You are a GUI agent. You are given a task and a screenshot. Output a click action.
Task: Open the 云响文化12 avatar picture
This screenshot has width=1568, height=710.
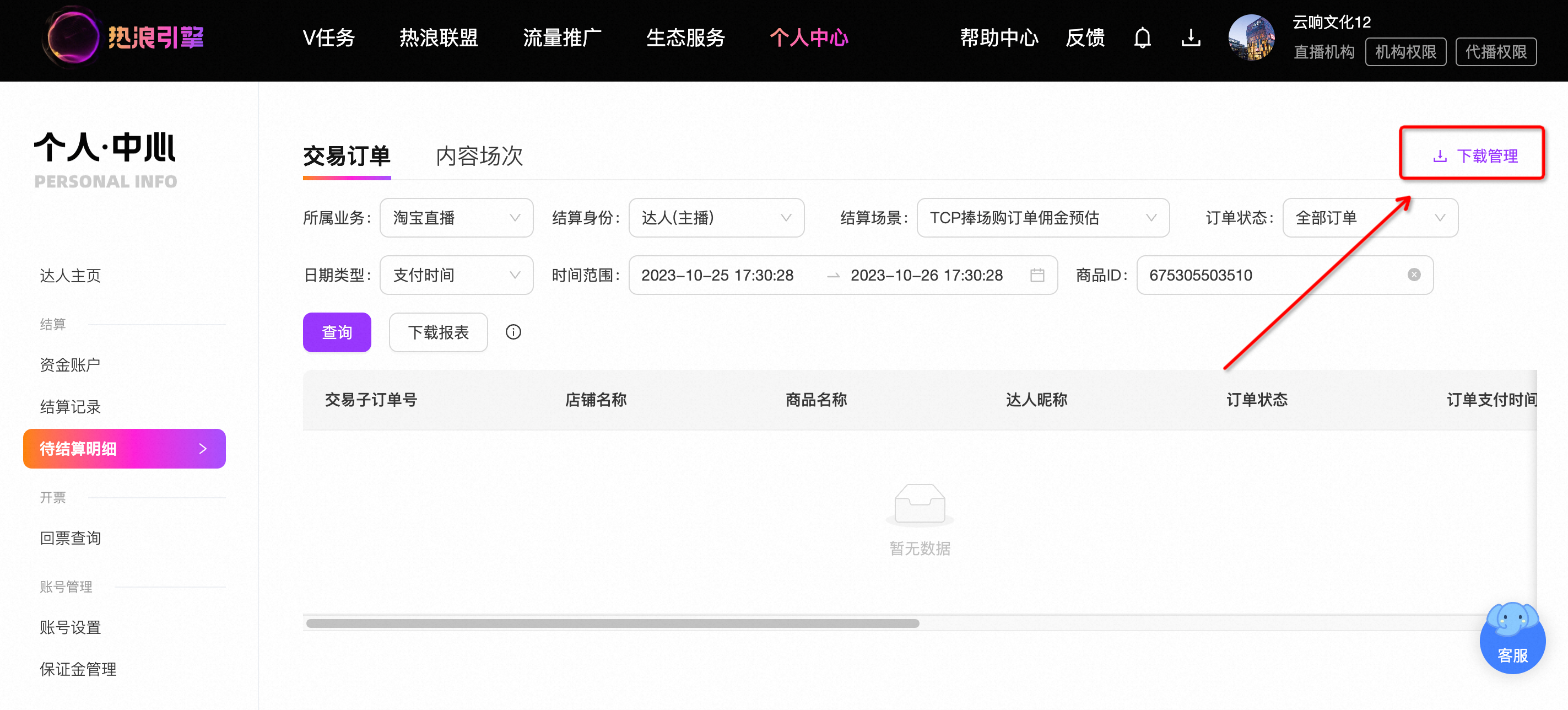pos(1251,37)
